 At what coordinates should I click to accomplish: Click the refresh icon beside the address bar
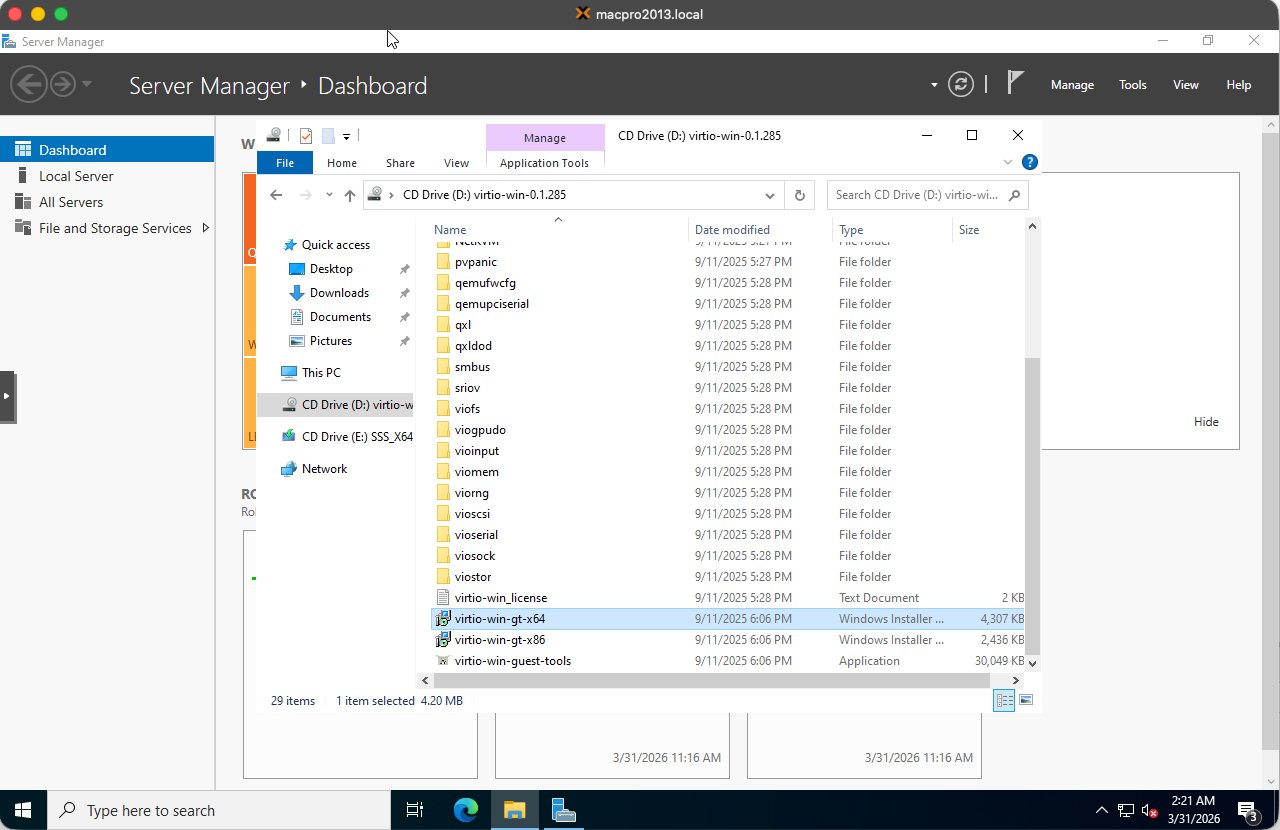799,195
